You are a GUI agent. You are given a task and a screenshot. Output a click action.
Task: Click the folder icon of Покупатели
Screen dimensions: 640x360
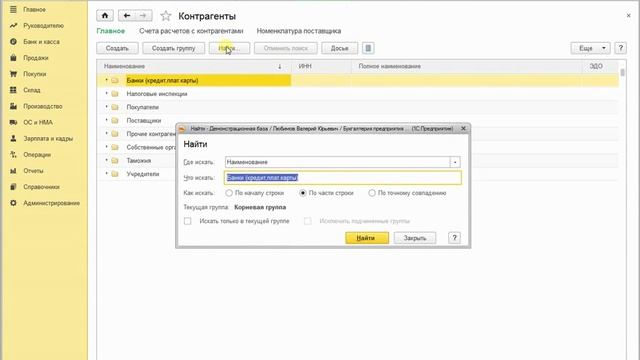(x=115, y=107)
